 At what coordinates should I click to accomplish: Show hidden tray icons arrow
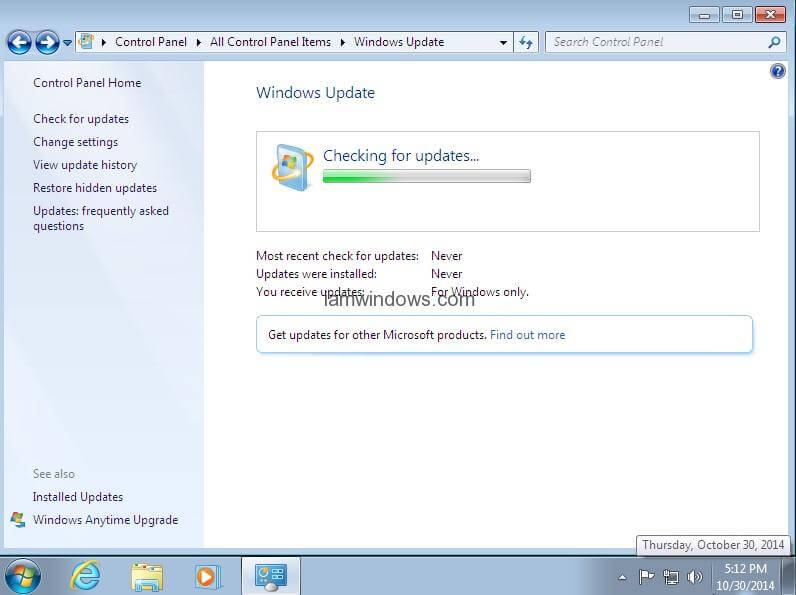622,577
